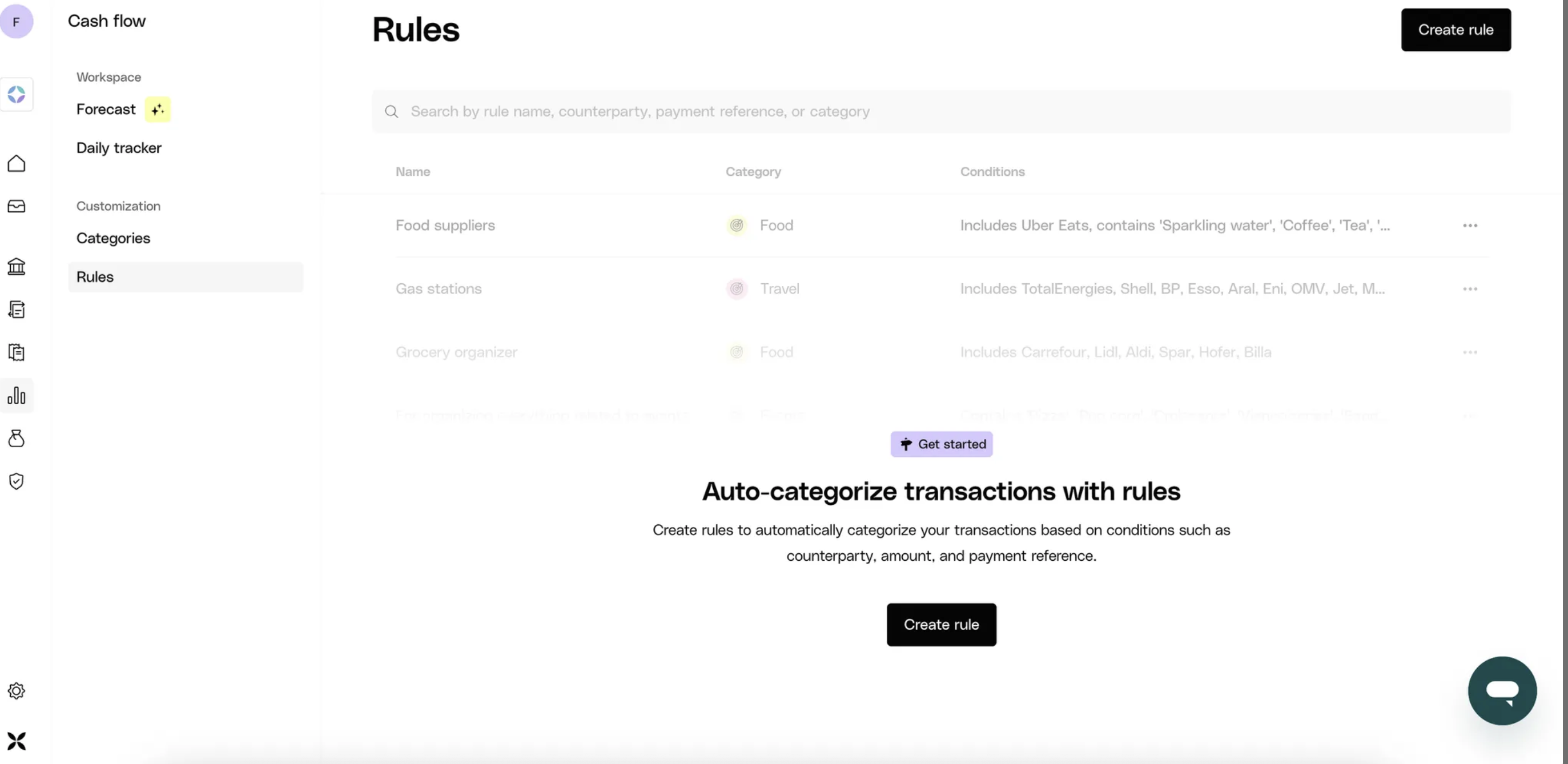Screen dimensions: 1568x764
Task: Open Forecast in Workspace menu
Action: tap(106, 110)
